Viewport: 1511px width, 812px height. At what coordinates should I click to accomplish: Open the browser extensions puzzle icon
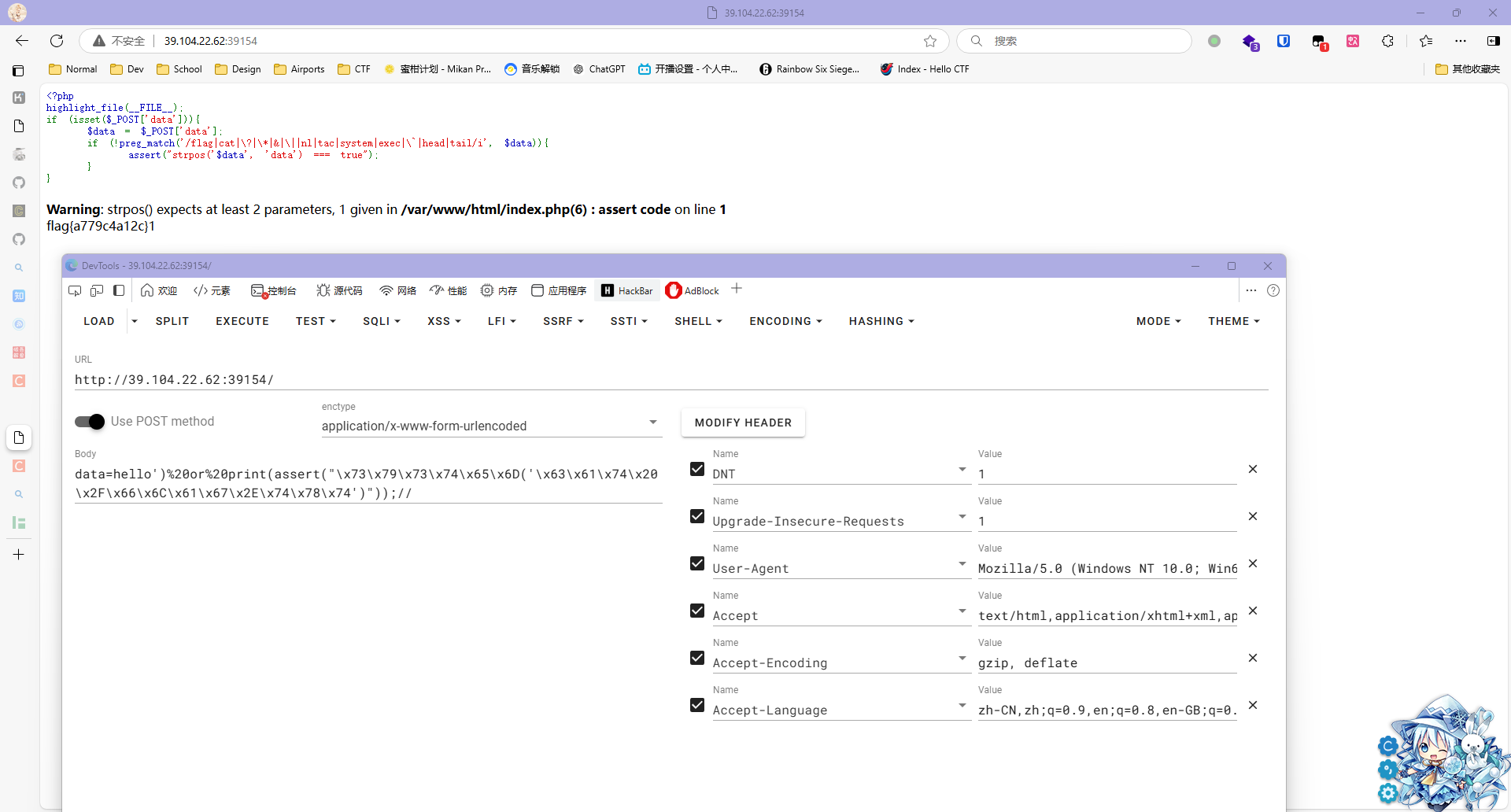[x=1387, y=41]
